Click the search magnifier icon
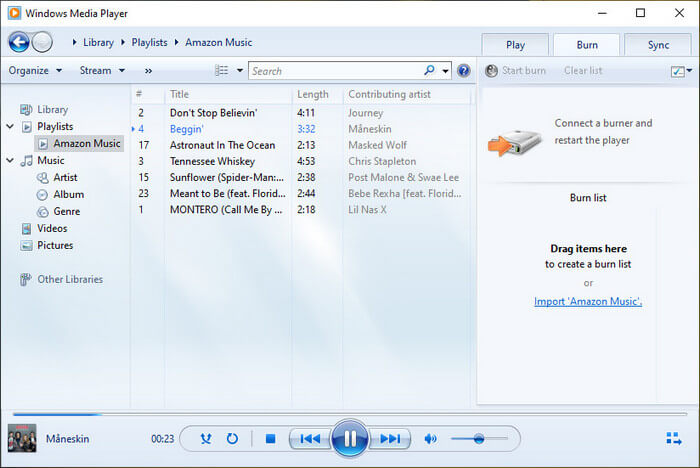700x468 pixels. [x=429, y=71]
